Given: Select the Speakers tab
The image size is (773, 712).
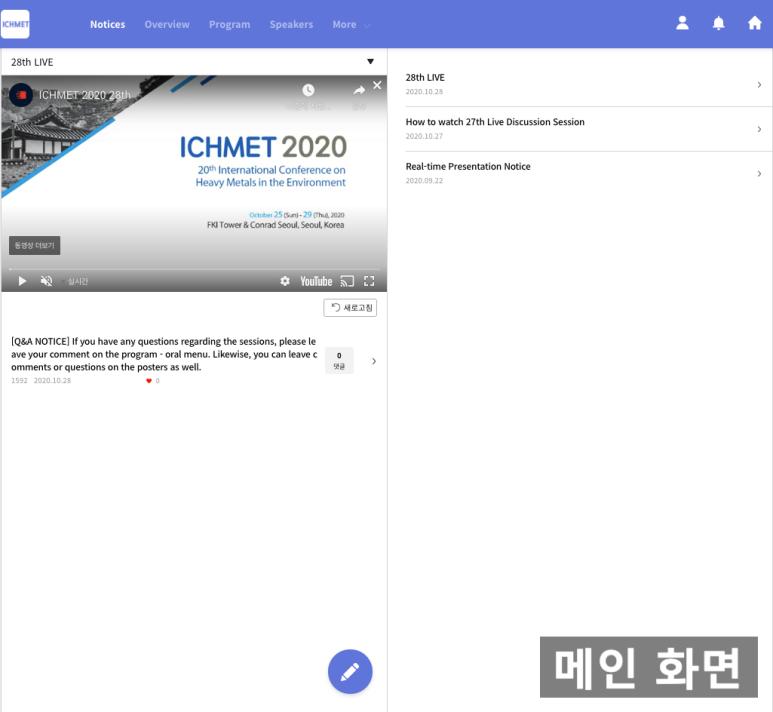Looking at the screenshot, I should (x=291, y=24).
